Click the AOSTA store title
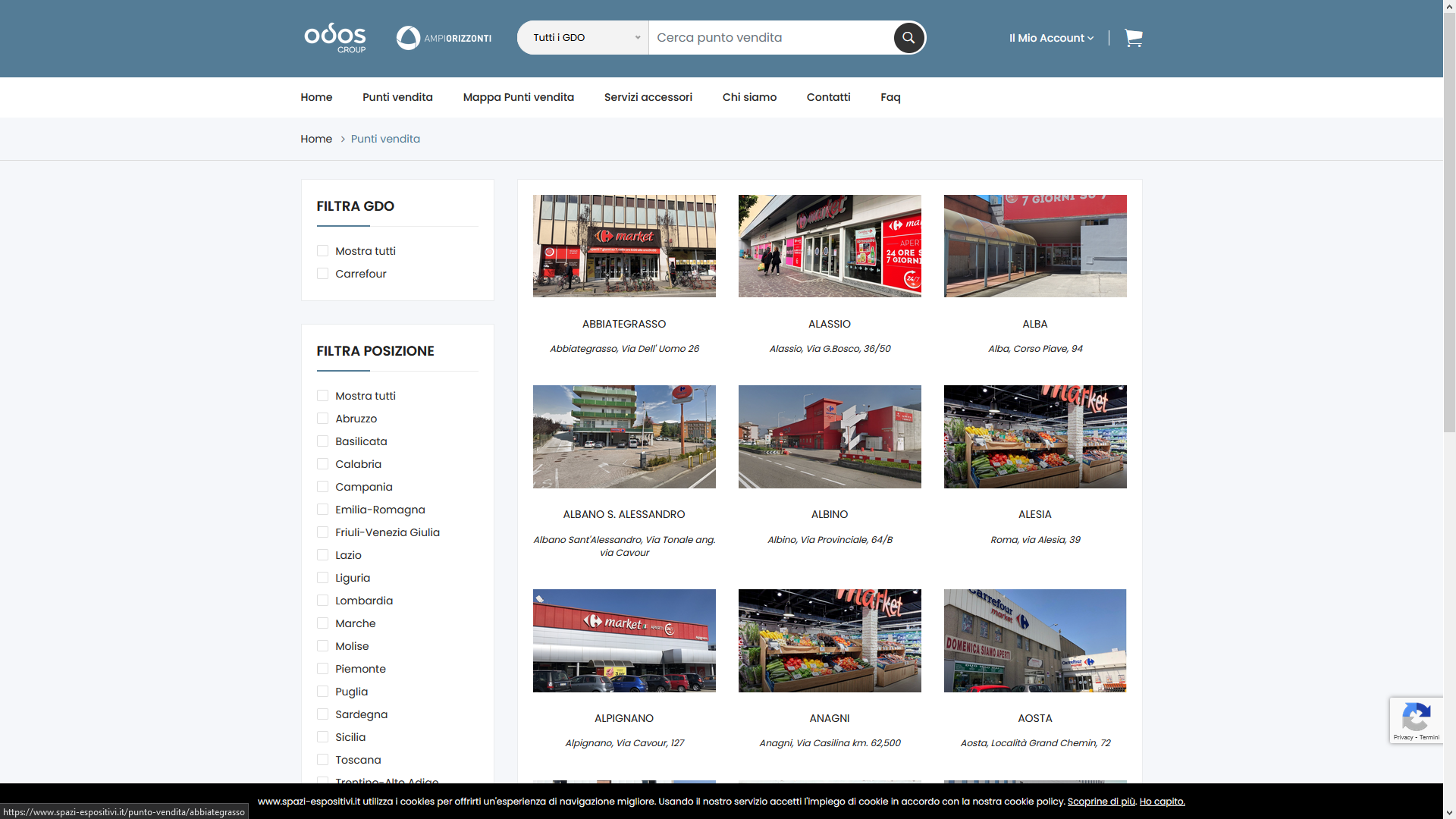The height and width of the screenshot is (819, 1456). pos(1035,718)
